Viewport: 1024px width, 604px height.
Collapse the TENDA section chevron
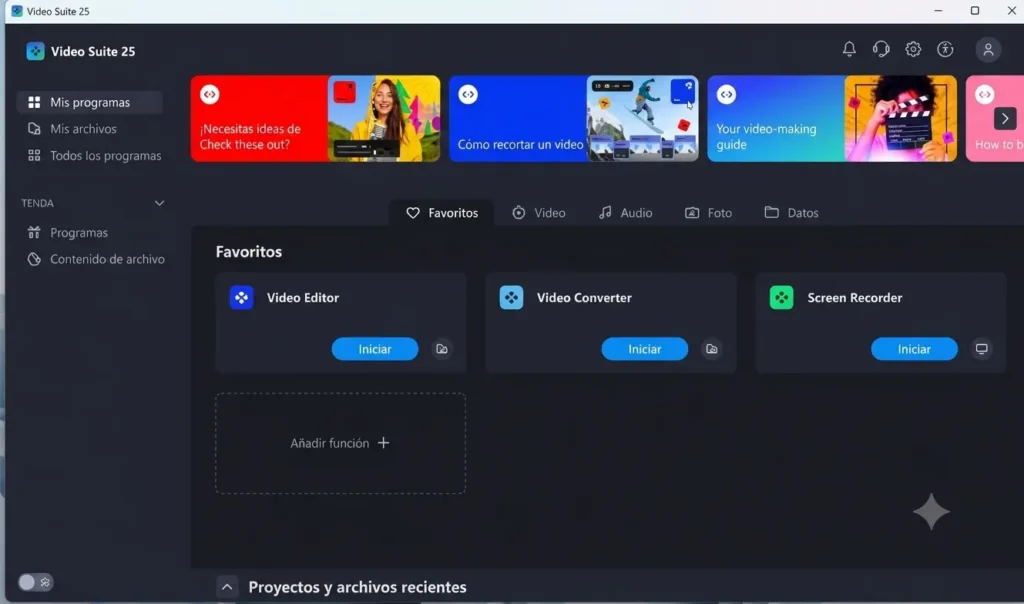click(159, 203)
